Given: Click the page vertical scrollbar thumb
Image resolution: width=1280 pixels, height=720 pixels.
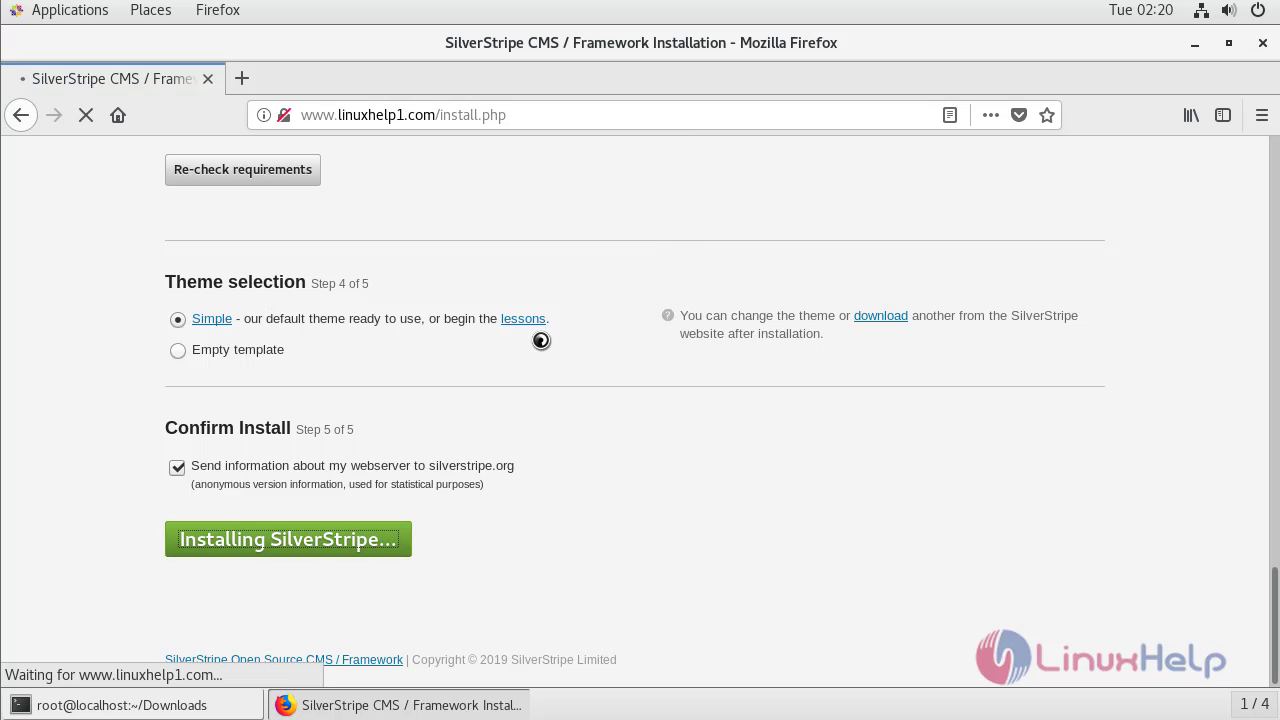Looking at the screenshot, I should pos(1274,625).
